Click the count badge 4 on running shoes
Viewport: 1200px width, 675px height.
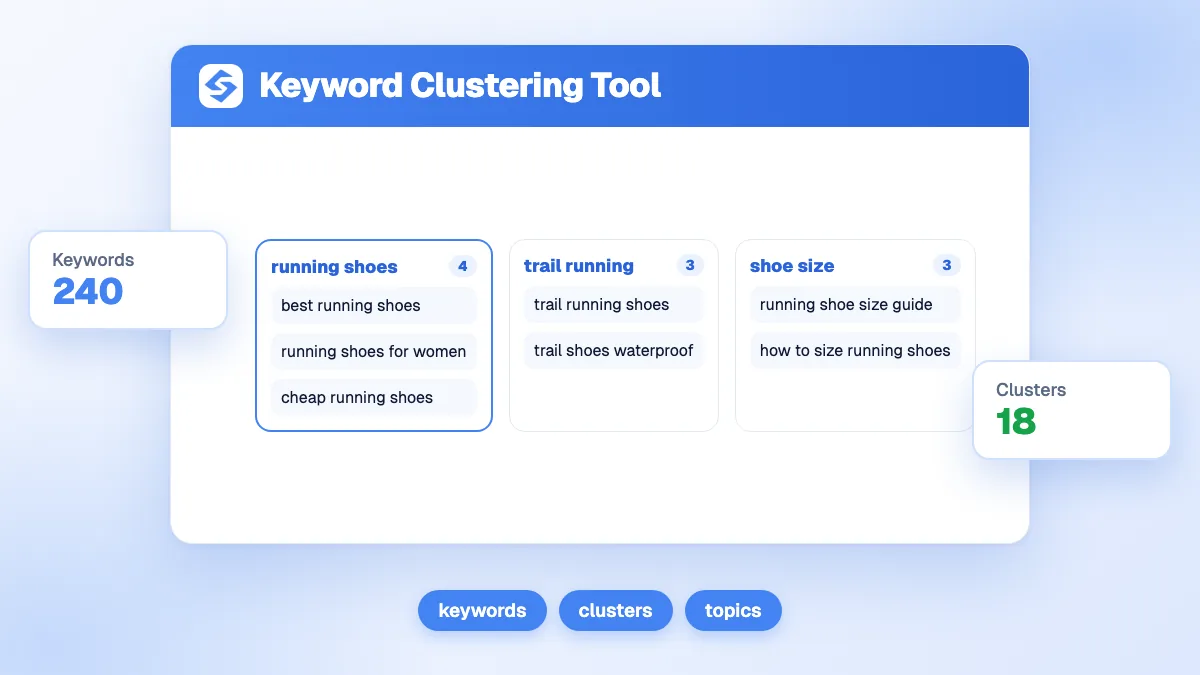pos(462,266)
